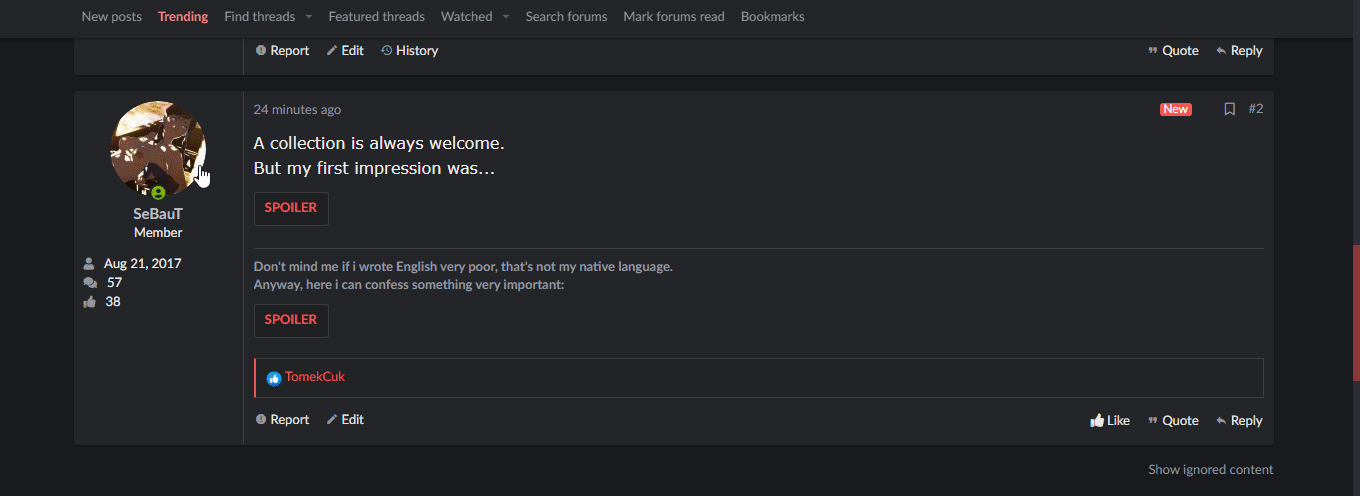The width and height of the screenshot is (1360, 496).
Task: Reveal the SPOILER in the signature
Action: (x=291, y=320)
